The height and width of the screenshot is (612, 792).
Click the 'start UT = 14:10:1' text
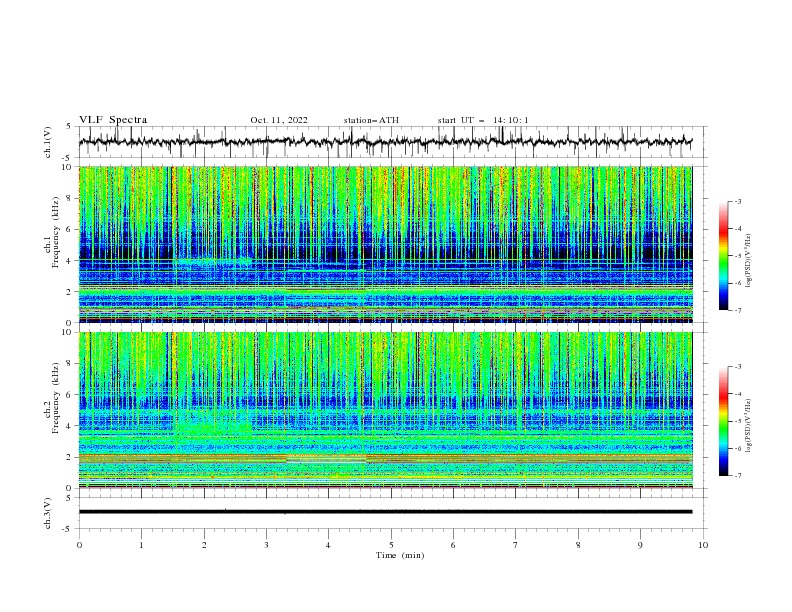pyautogui.click(x=483, y=120)
